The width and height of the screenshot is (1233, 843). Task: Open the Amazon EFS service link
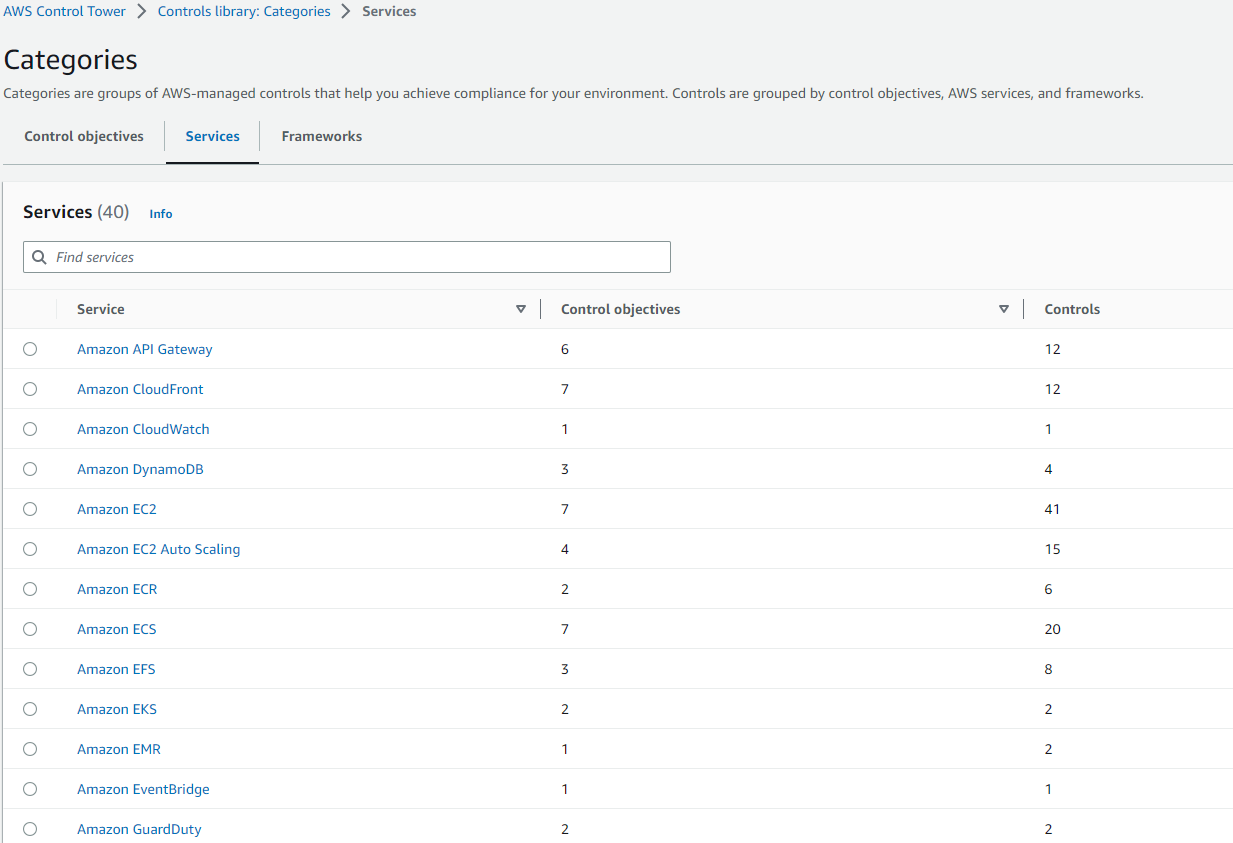click(x=116, y=669)
